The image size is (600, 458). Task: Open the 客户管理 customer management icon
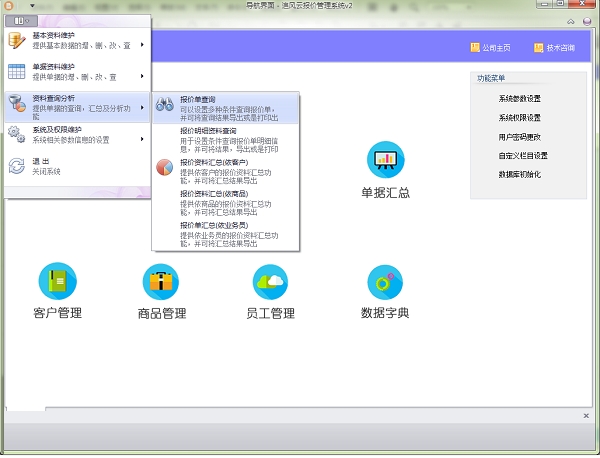click(x=57, y=283)
